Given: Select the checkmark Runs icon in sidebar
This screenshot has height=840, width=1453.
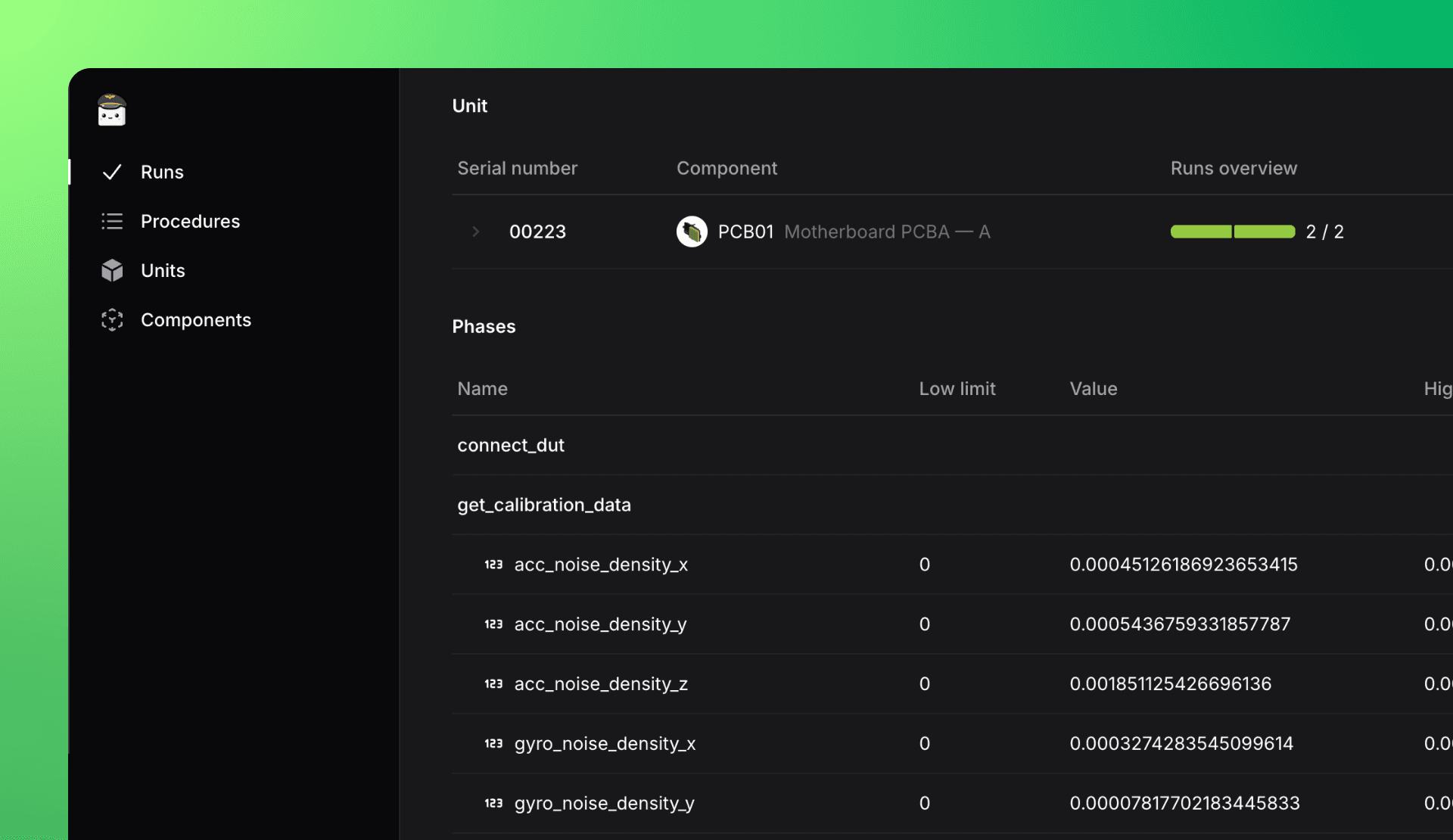Looking at the screenshot, I should 111,172.
